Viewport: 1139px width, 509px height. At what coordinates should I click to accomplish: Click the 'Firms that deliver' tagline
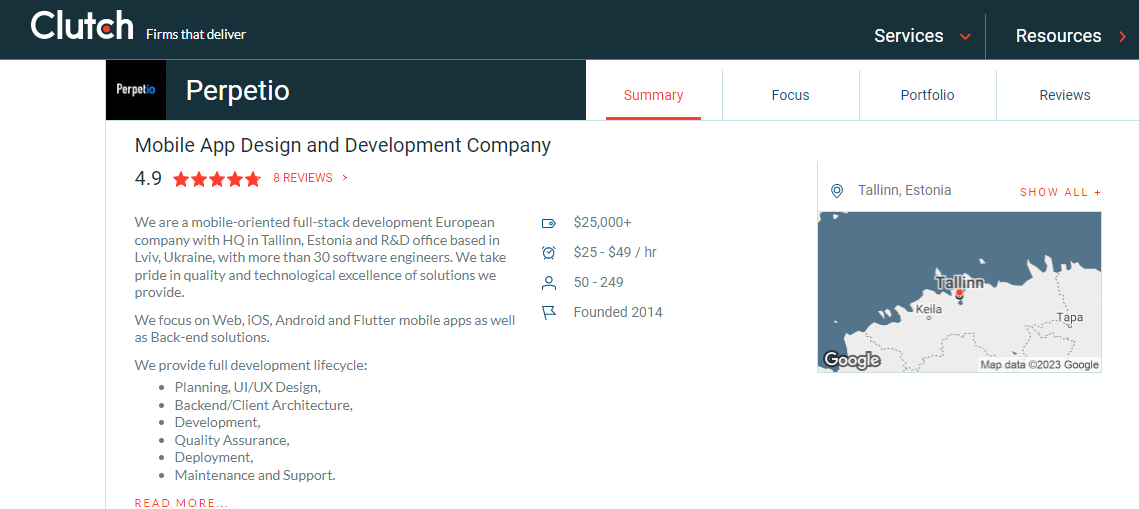(196, 34)
